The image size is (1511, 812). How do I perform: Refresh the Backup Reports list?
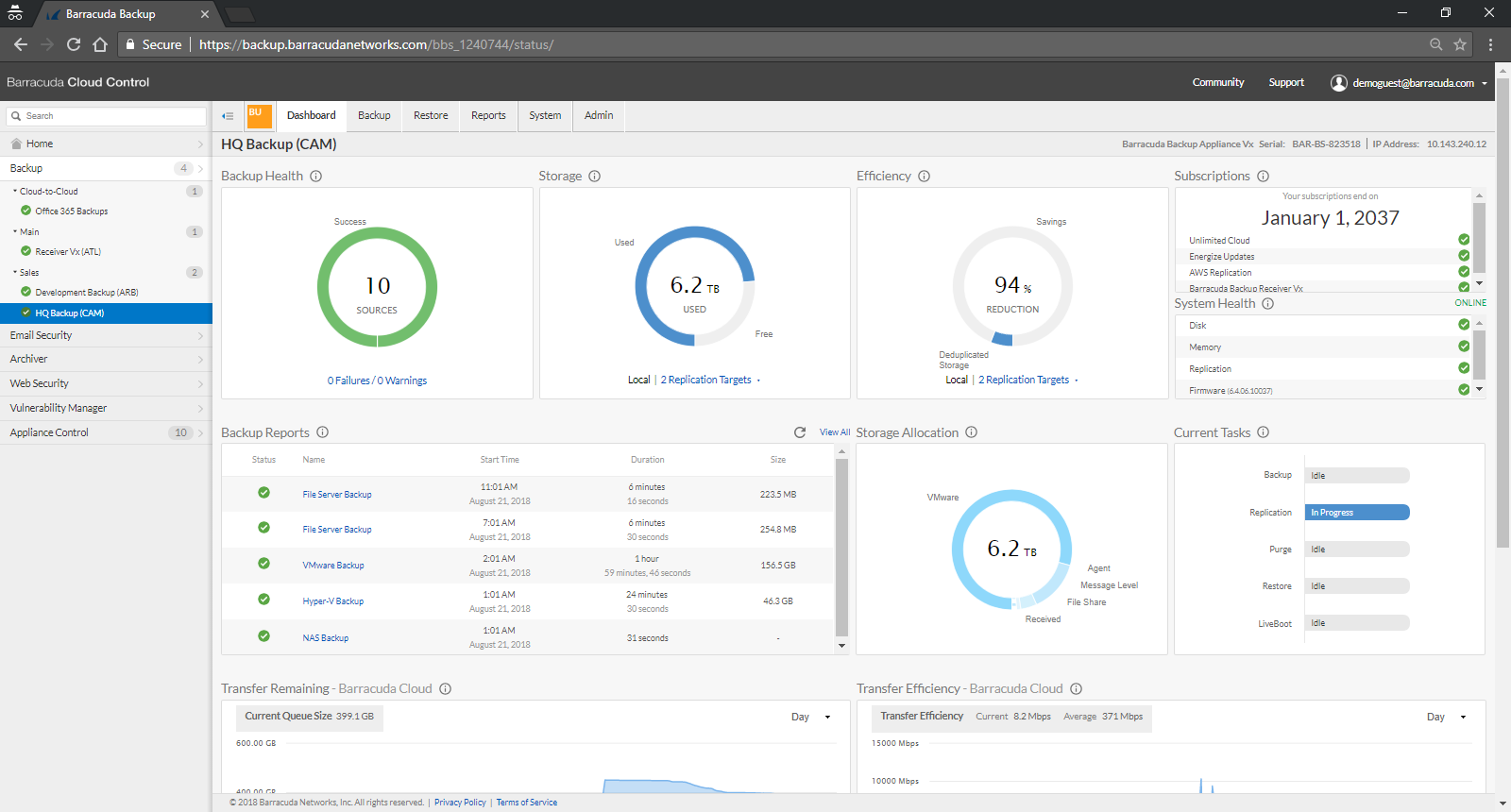(x=800, y=432)
